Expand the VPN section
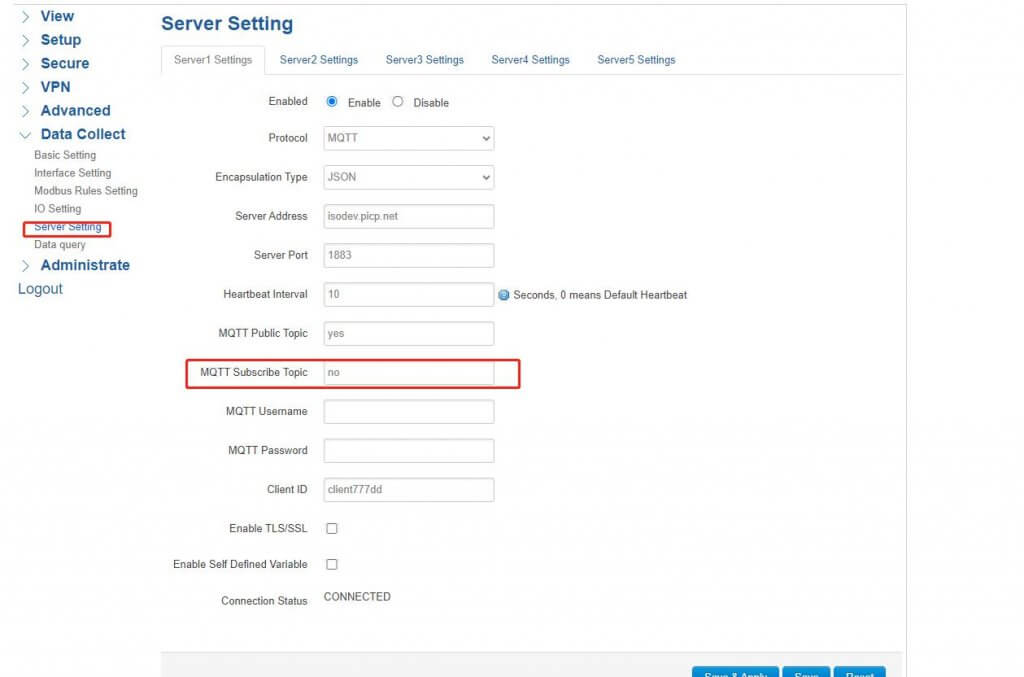Screen dimensions: 1024x677 (58, 87)
